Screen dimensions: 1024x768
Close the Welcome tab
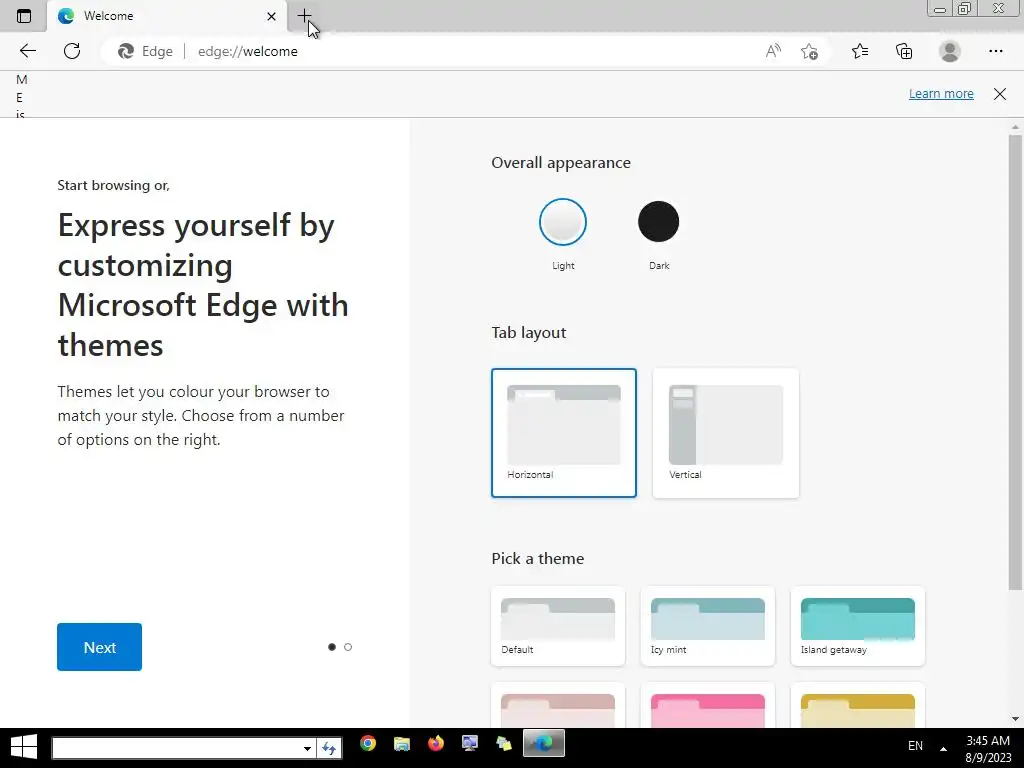[x=271, y=16]
